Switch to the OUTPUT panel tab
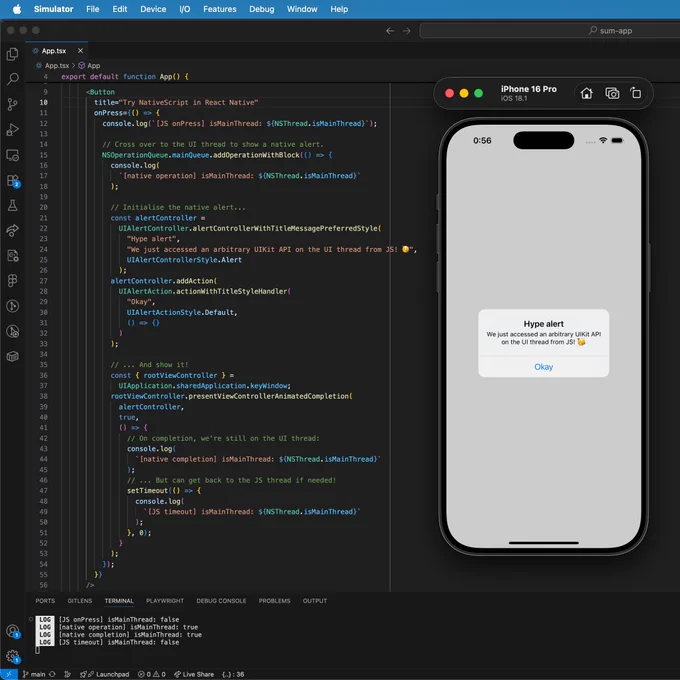The width and height of the screenshot is (680, 680). click(315, 601)
